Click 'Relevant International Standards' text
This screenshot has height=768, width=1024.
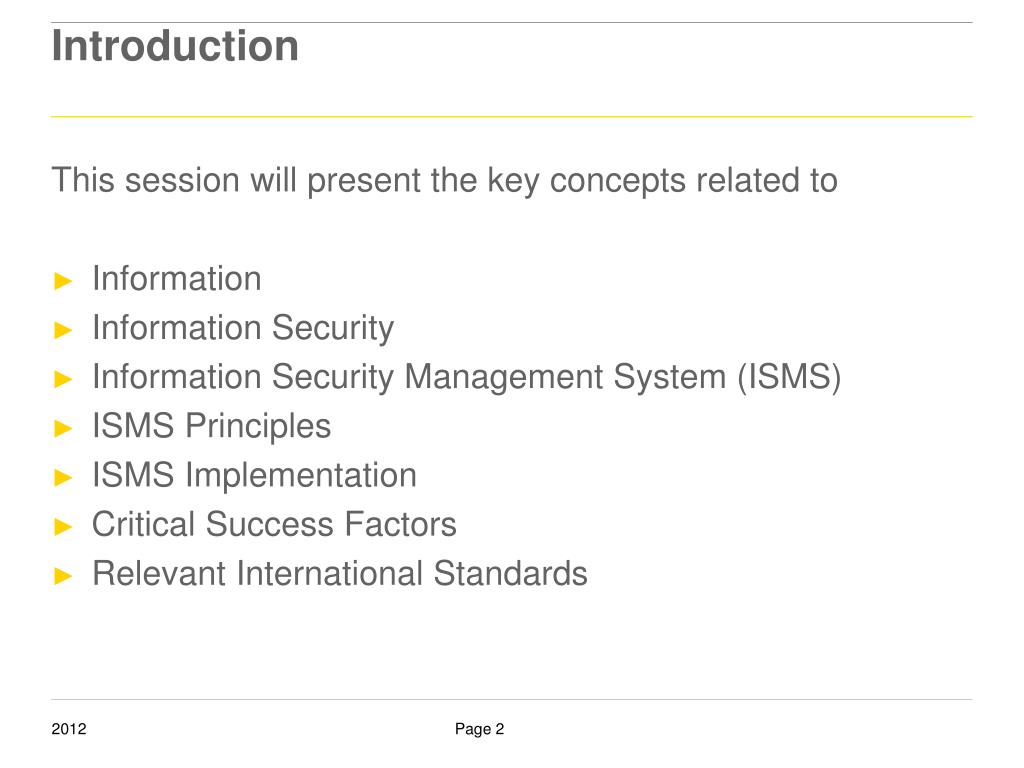pyautogui.click(x=340, y=574)
